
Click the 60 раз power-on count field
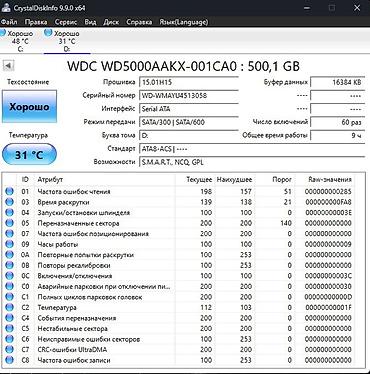click(x=338, y=122)
